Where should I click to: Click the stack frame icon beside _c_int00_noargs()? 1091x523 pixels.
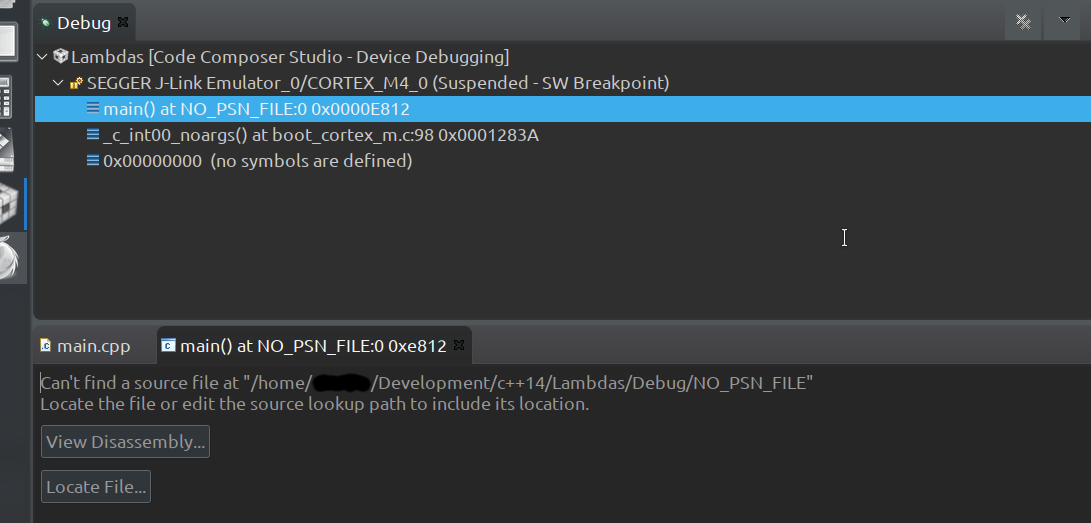[x=93, y=134]
